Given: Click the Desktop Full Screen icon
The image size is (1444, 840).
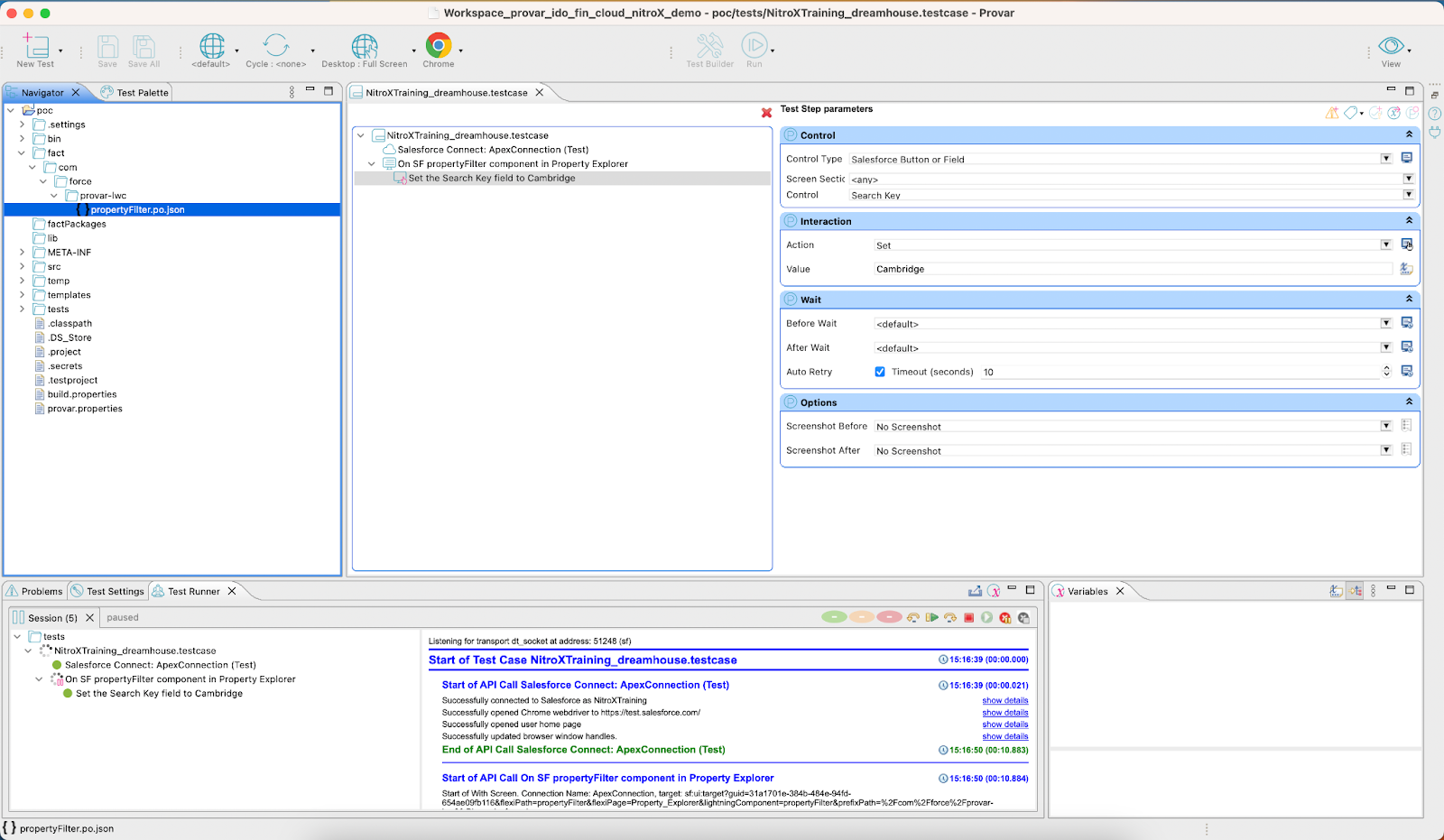Looking at the screenshot, I should click(x=365, y=45).
